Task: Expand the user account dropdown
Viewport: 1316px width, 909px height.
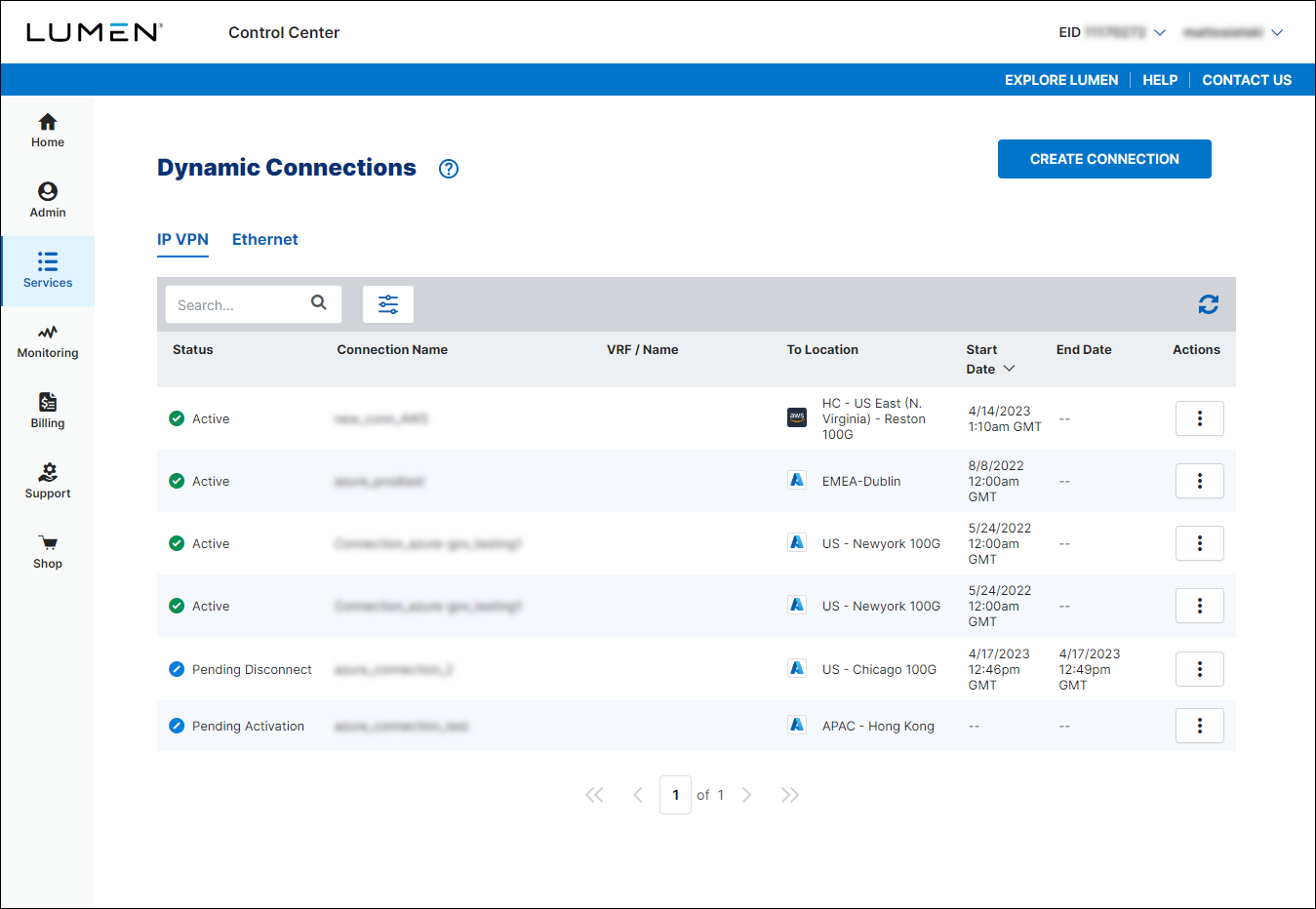Action: pyautogui.click(x=1277, y=32)
